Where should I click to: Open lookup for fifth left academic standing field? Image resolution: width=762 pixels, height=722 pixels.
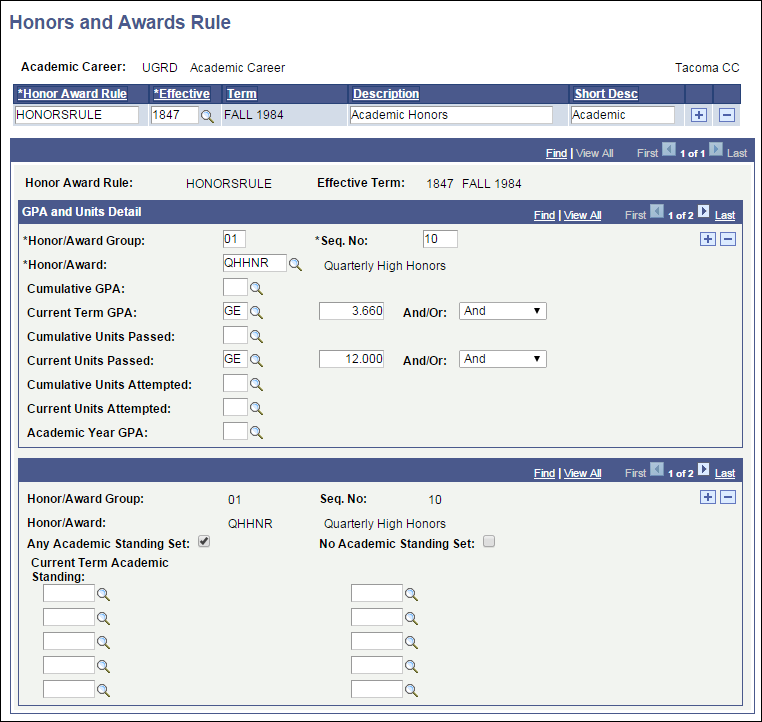pyautogui.click(x=103, y=690)
